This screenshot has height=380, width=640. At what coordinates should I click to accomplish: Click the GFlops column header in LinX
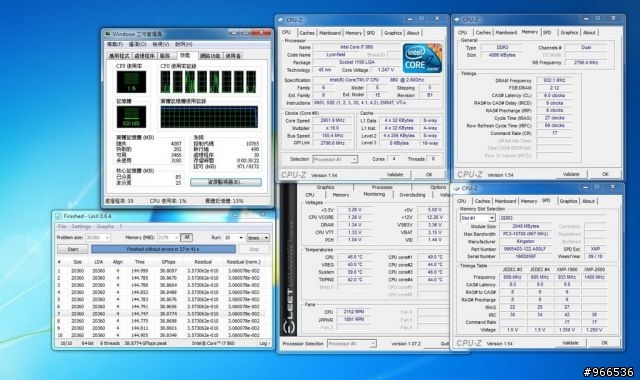coord(168,262)
